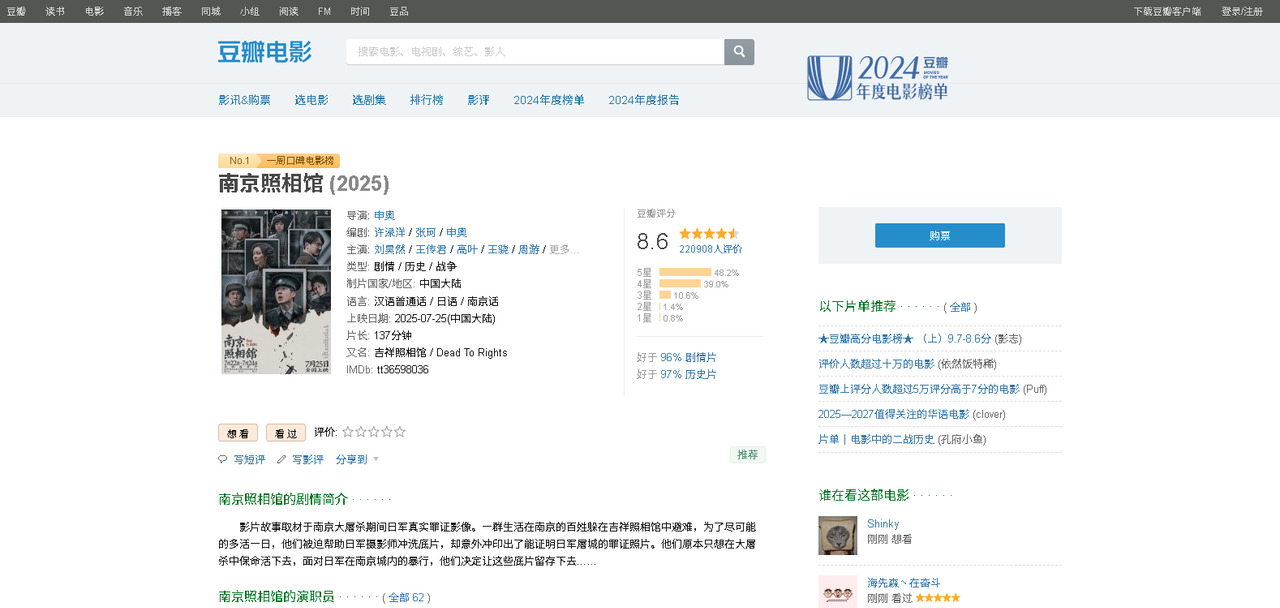Open 播客 in the top bar

(172, 11)
